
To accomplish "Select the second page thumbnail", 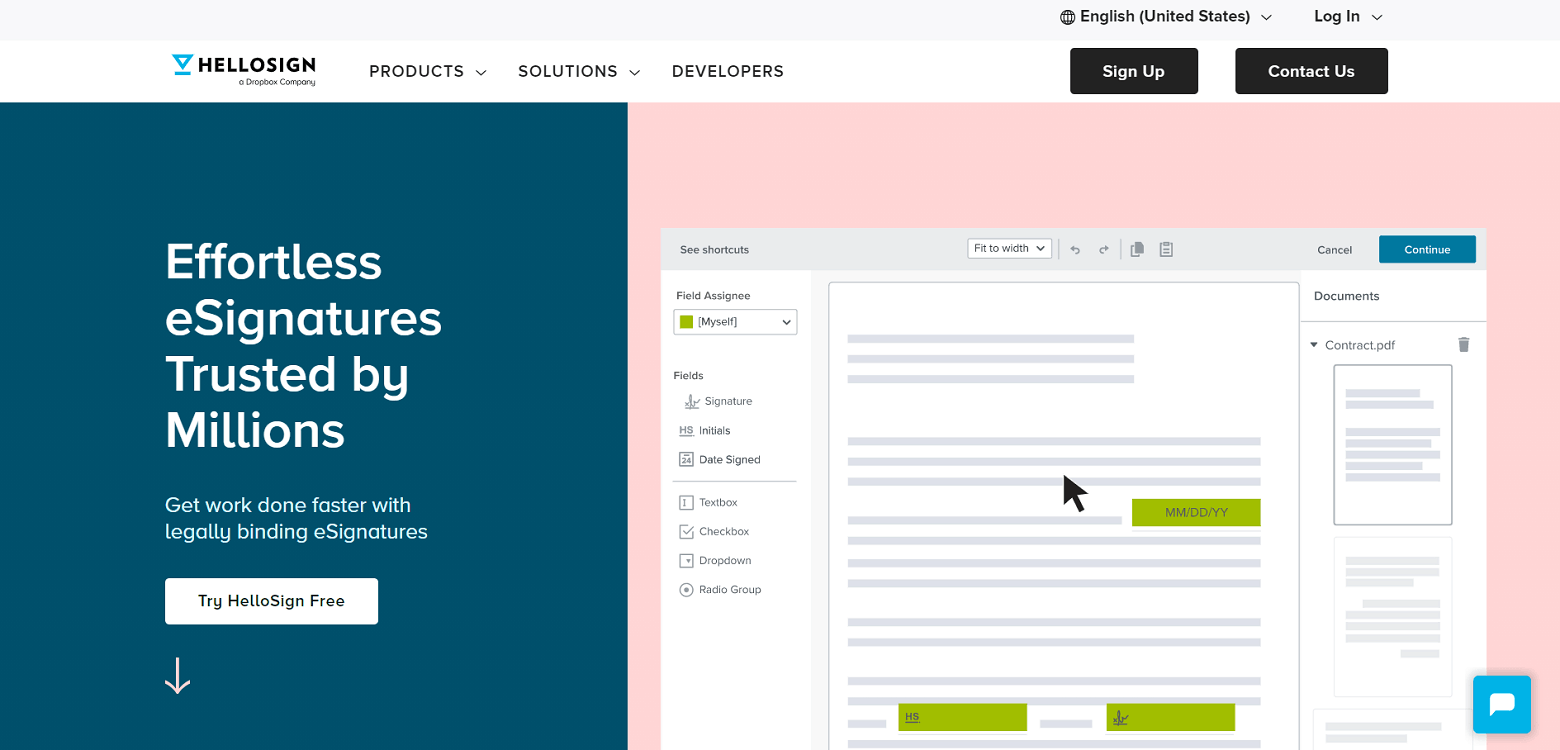I will pyautogui.click(x=1392, y=617).
